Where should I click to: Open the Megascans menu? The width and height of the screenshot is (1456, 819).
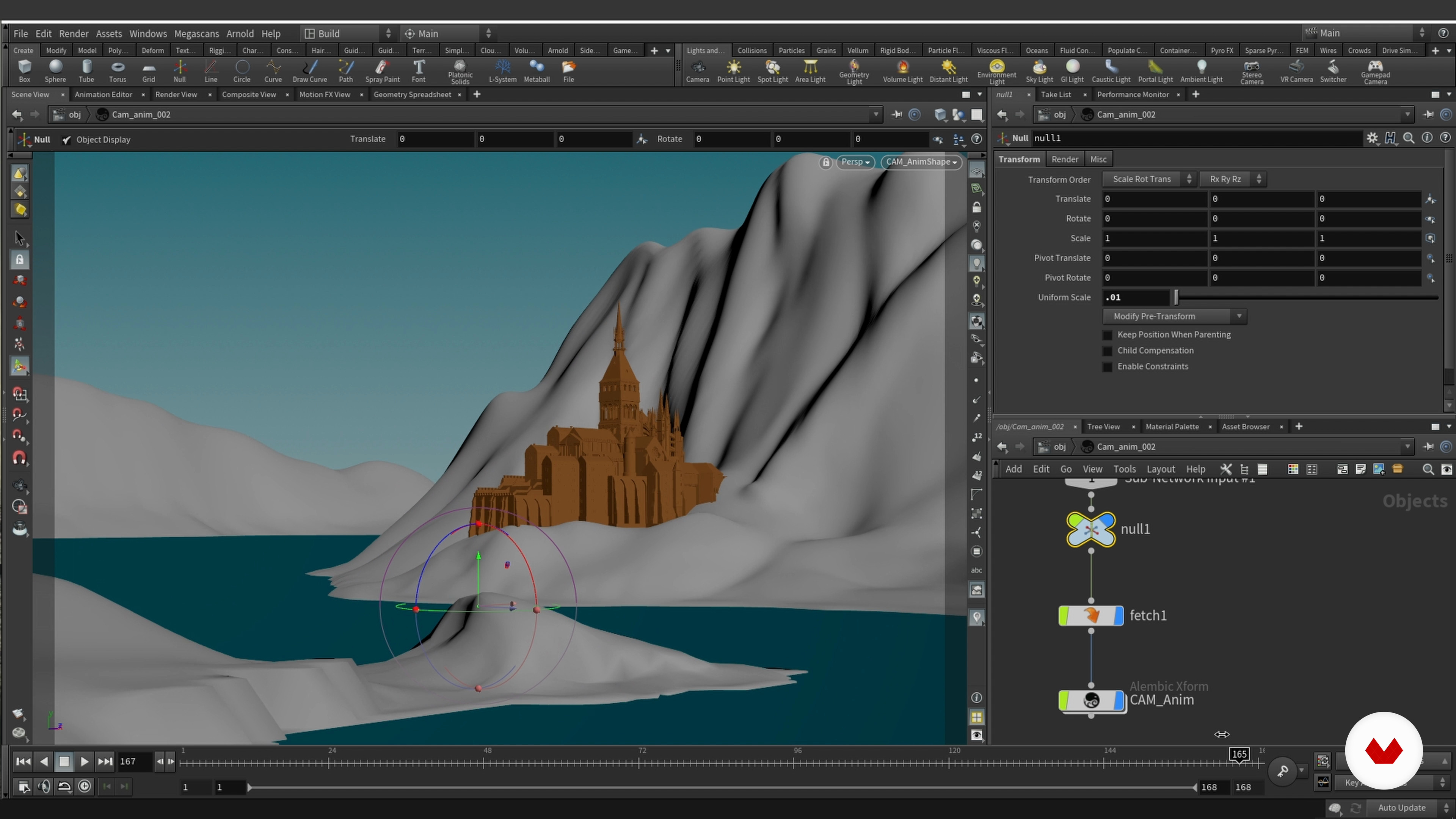click(x=196, y=33)
